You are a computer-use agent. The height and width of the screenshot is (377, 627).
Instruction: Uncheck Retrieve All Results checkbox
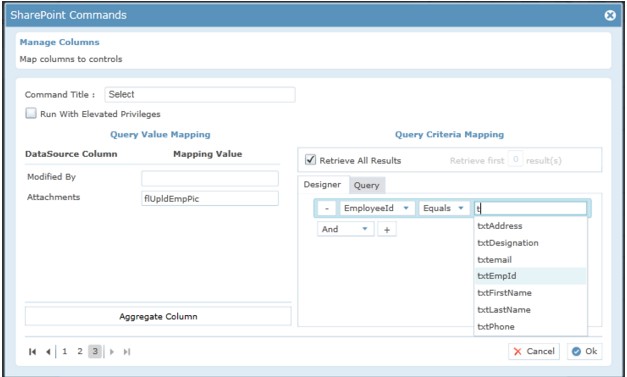[310, 160]
